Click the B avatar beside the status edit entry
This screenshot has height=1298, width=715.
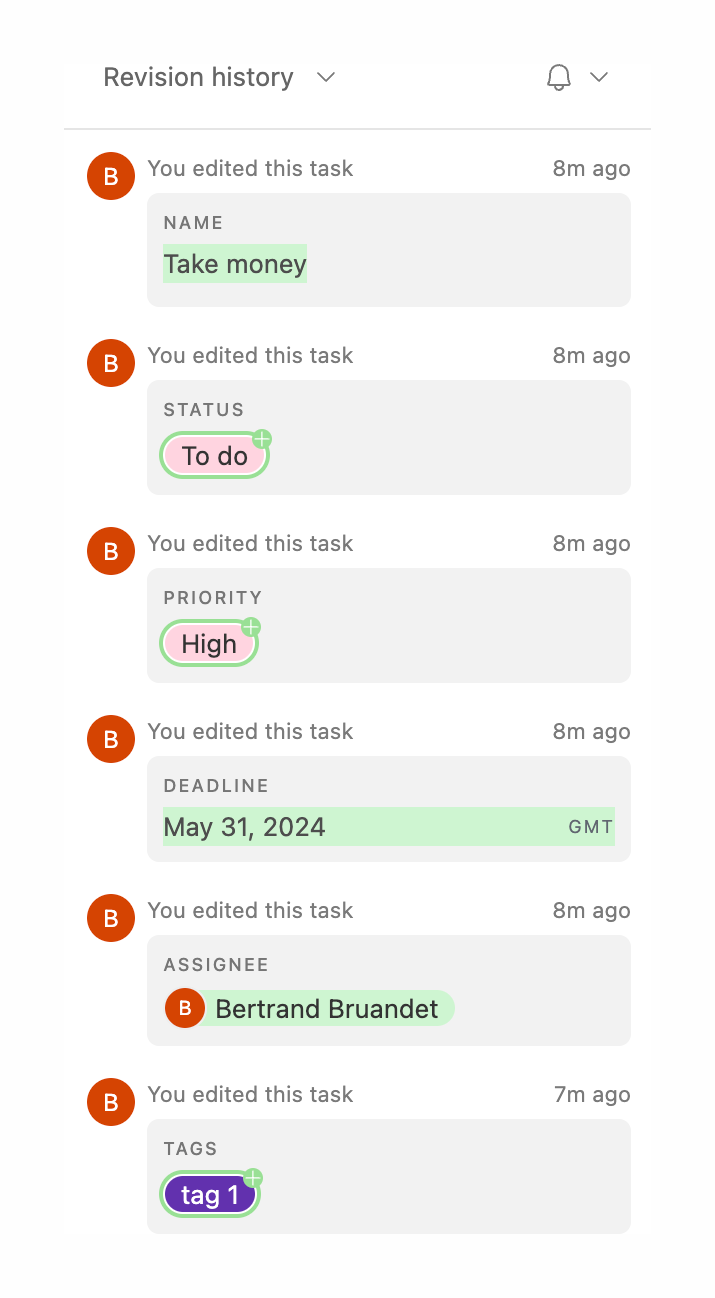[110, 363]
